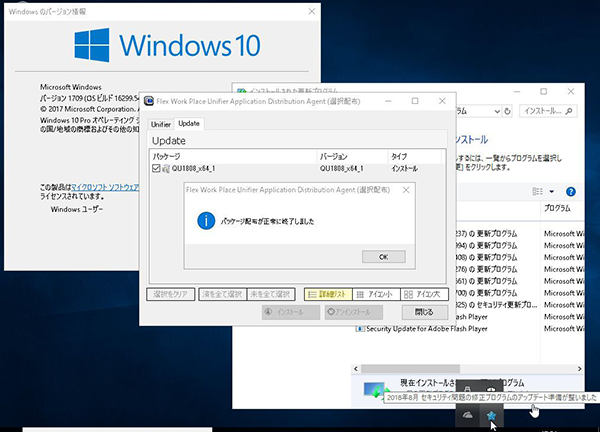Switch to アイコン小 view
Viewport: 600px width, 432px height.
click(x=376, y=294)
